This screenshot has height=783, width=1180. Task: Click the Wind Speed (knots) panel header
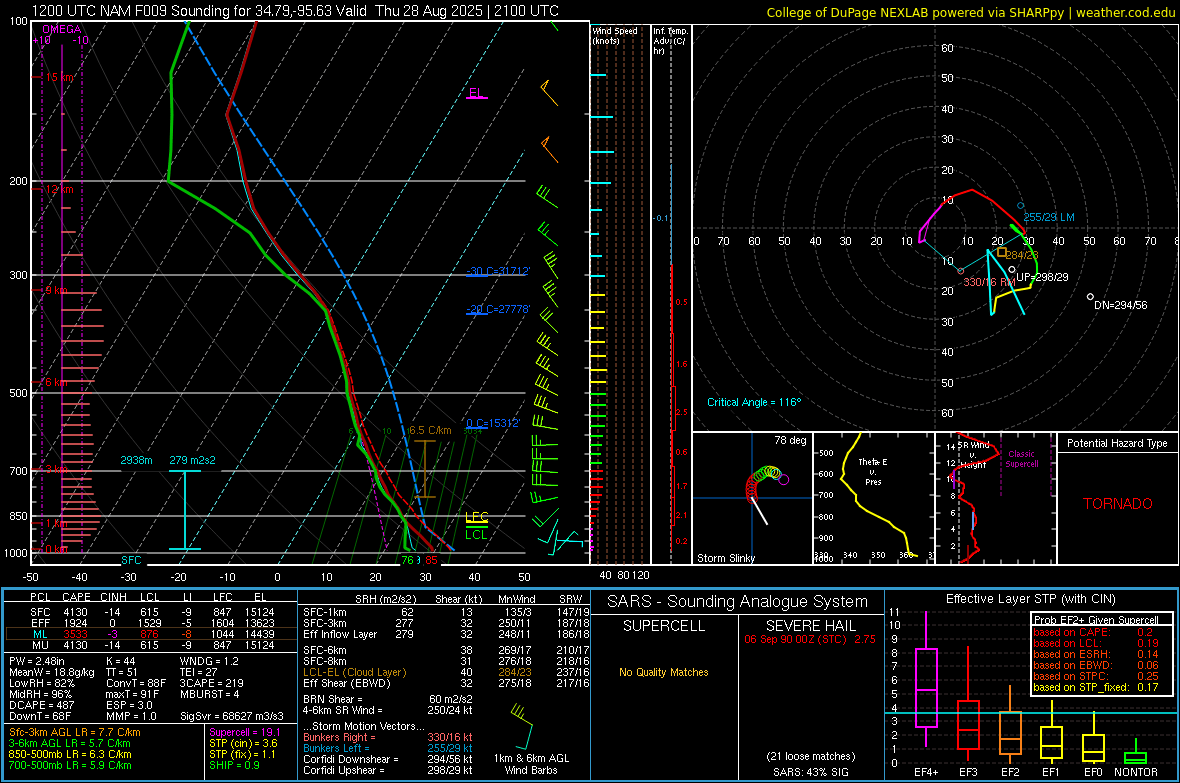[x=615, y=35]
